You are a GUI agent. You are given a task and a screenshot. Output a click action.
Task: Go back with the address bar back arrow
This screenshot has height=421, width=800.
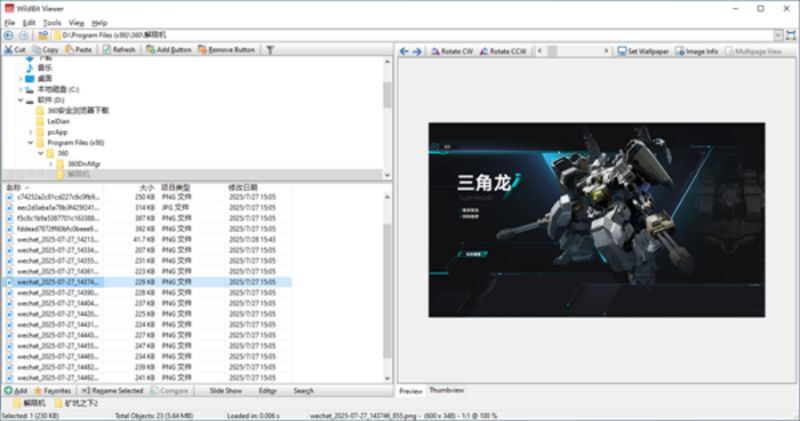coord(9,35)
